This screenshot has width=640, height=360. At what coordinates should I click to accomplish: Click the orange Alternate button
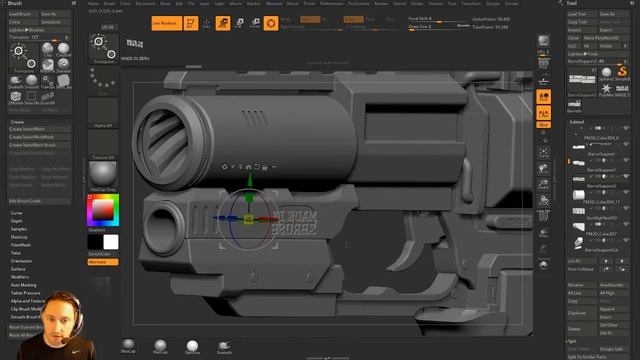pyautogui.click(x=103, y=262)
